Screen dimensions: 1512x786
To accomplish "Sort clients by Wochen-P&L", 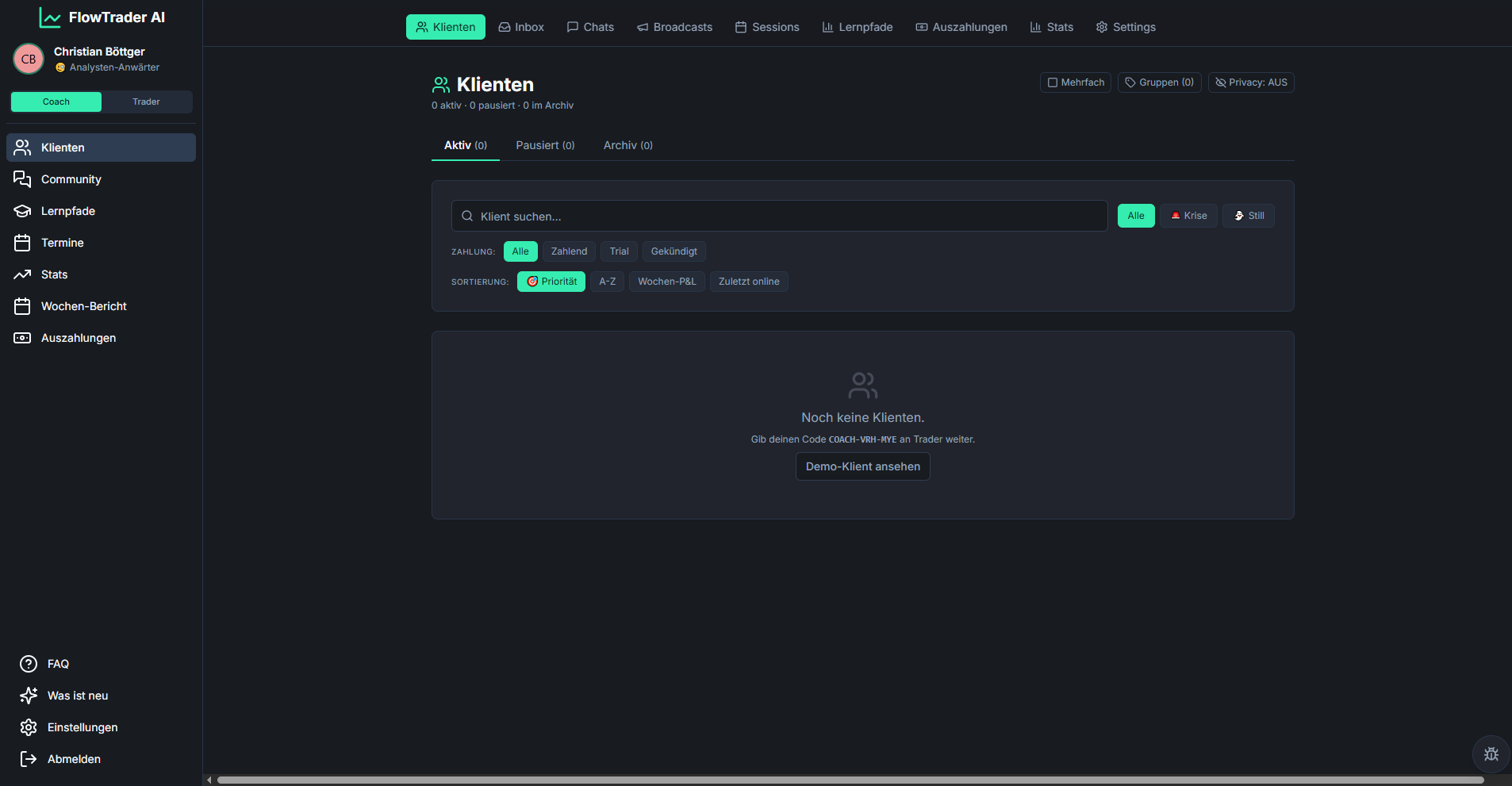I will point(666,282).
